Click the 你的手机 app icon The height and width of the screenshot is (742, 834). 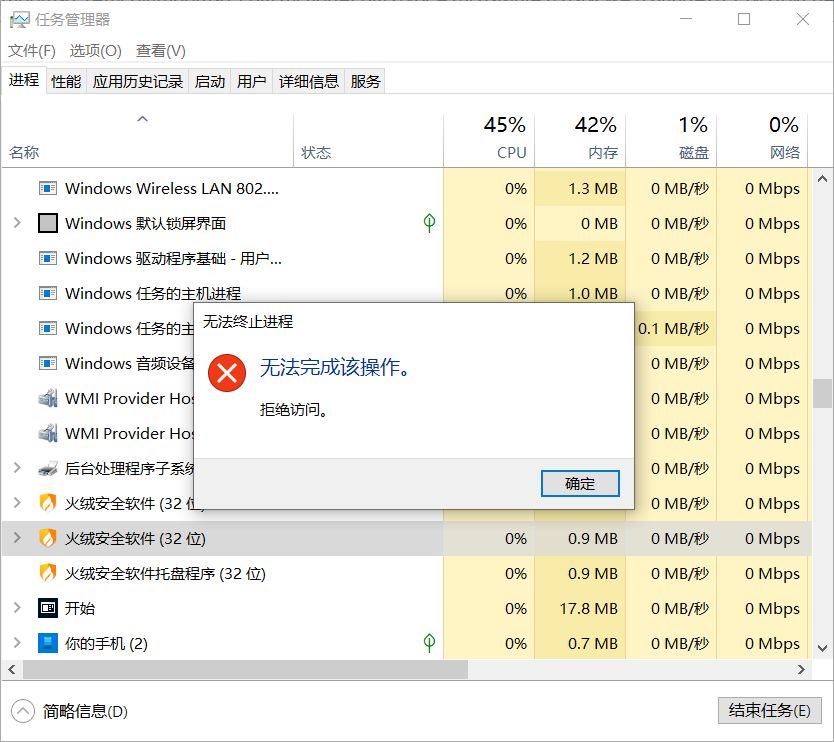(x=48, y=643)
